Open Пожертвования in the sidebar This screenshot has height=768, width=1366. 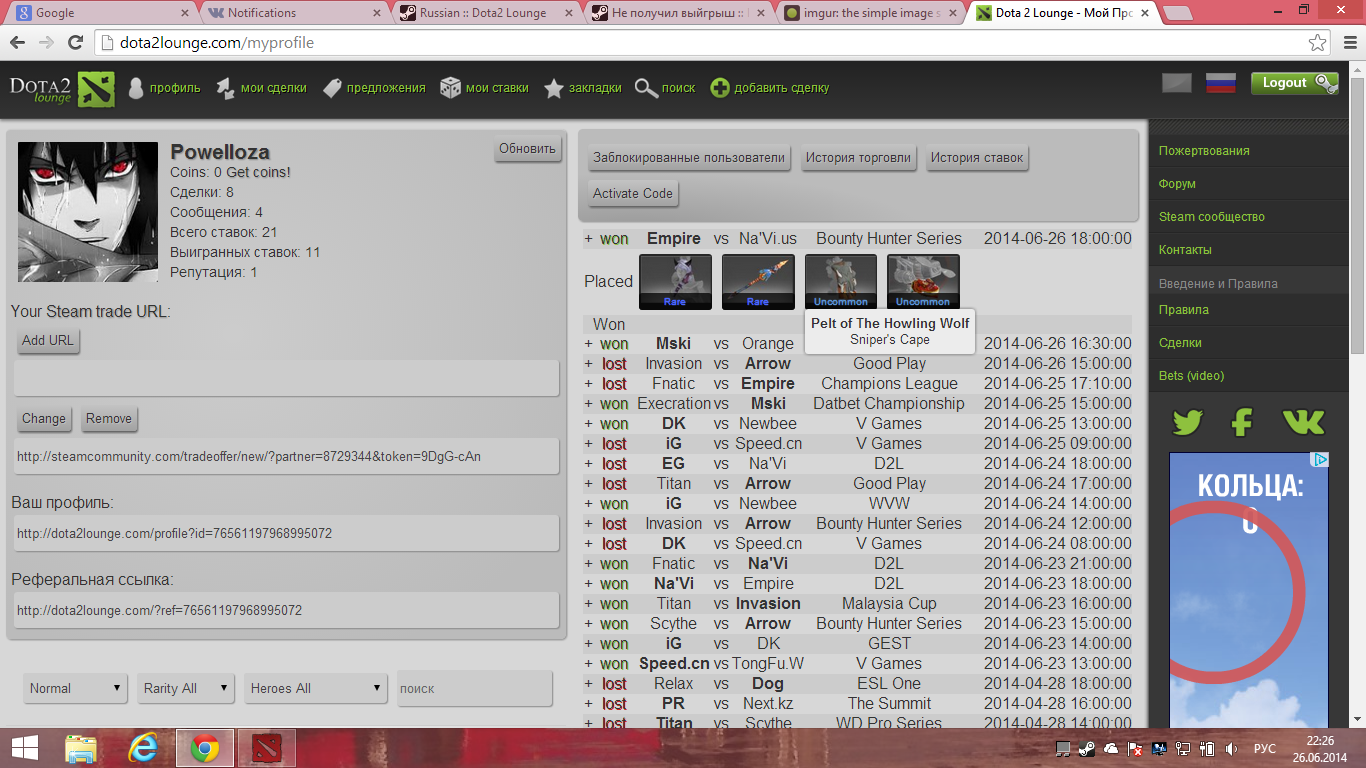point(1204,150)
